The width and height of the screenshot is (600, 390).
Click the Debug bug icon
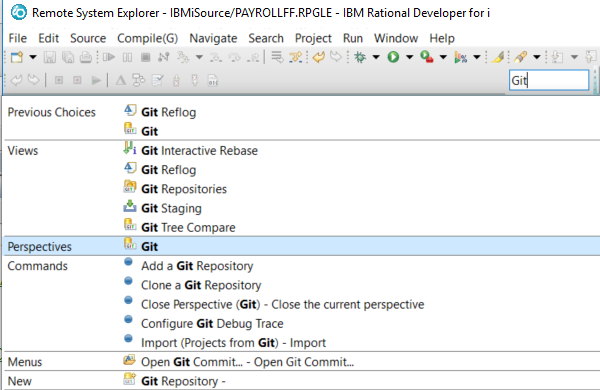(360, 57)
